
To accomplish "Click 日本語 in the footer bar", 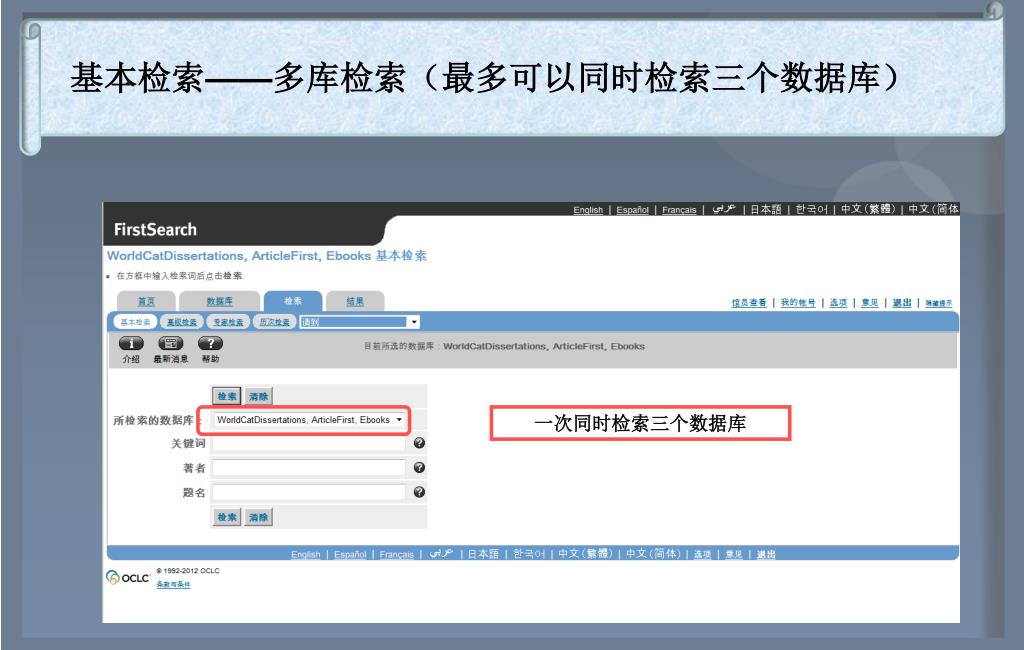I will coord(483,553).
